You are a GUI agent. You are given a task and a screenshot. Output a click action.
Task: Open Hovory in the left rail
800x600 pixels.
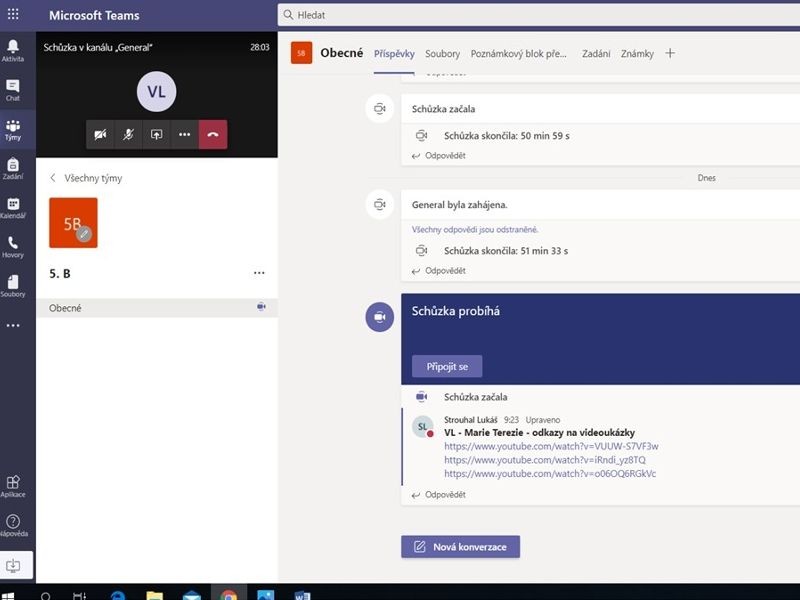pyautogui.click(x=13, y=247)
